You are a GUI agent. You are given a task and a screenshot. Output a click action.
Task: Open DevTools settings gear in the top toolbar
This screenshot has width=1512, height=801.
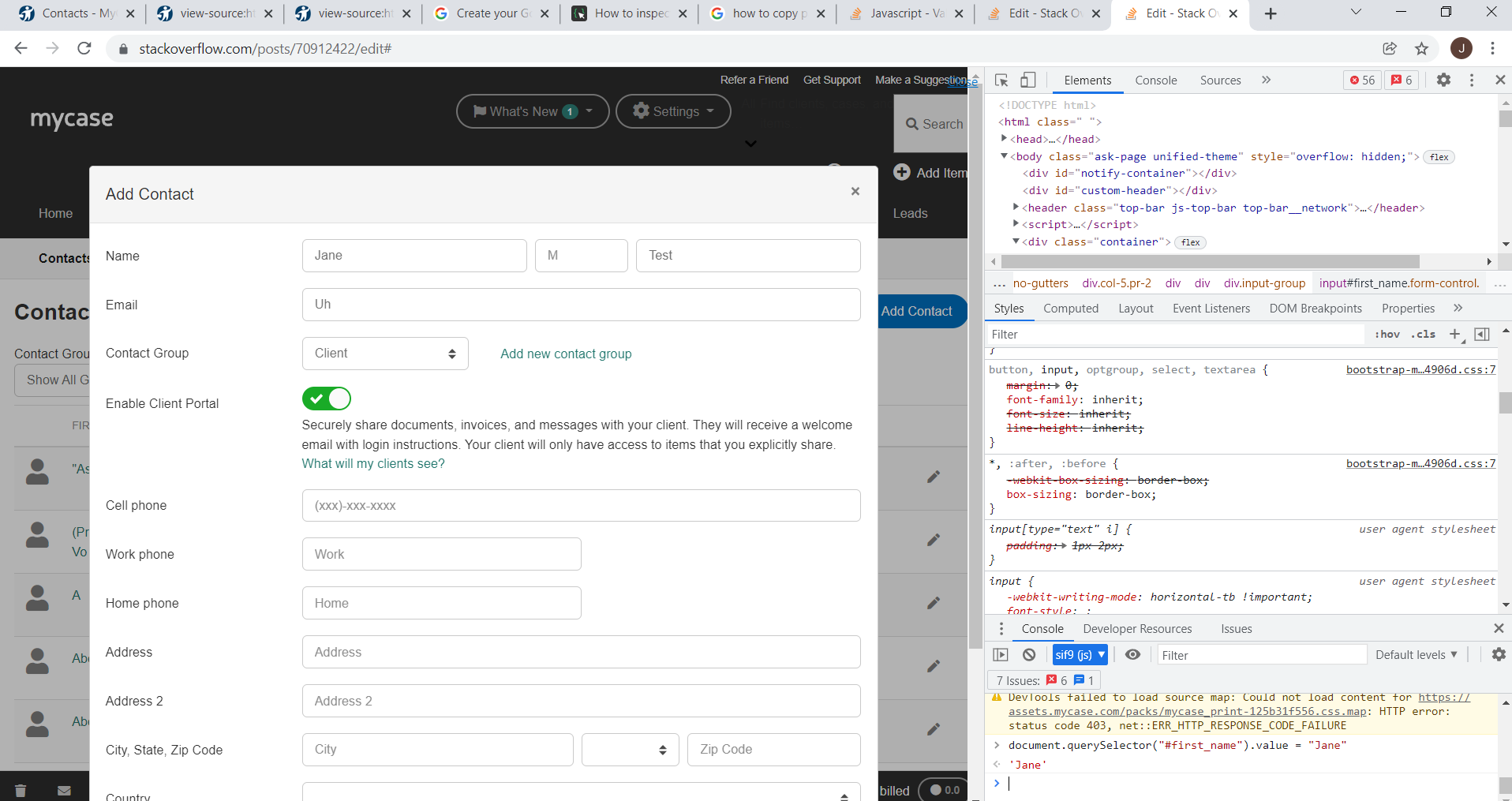pyautogui.click(x=1443, y=80)
